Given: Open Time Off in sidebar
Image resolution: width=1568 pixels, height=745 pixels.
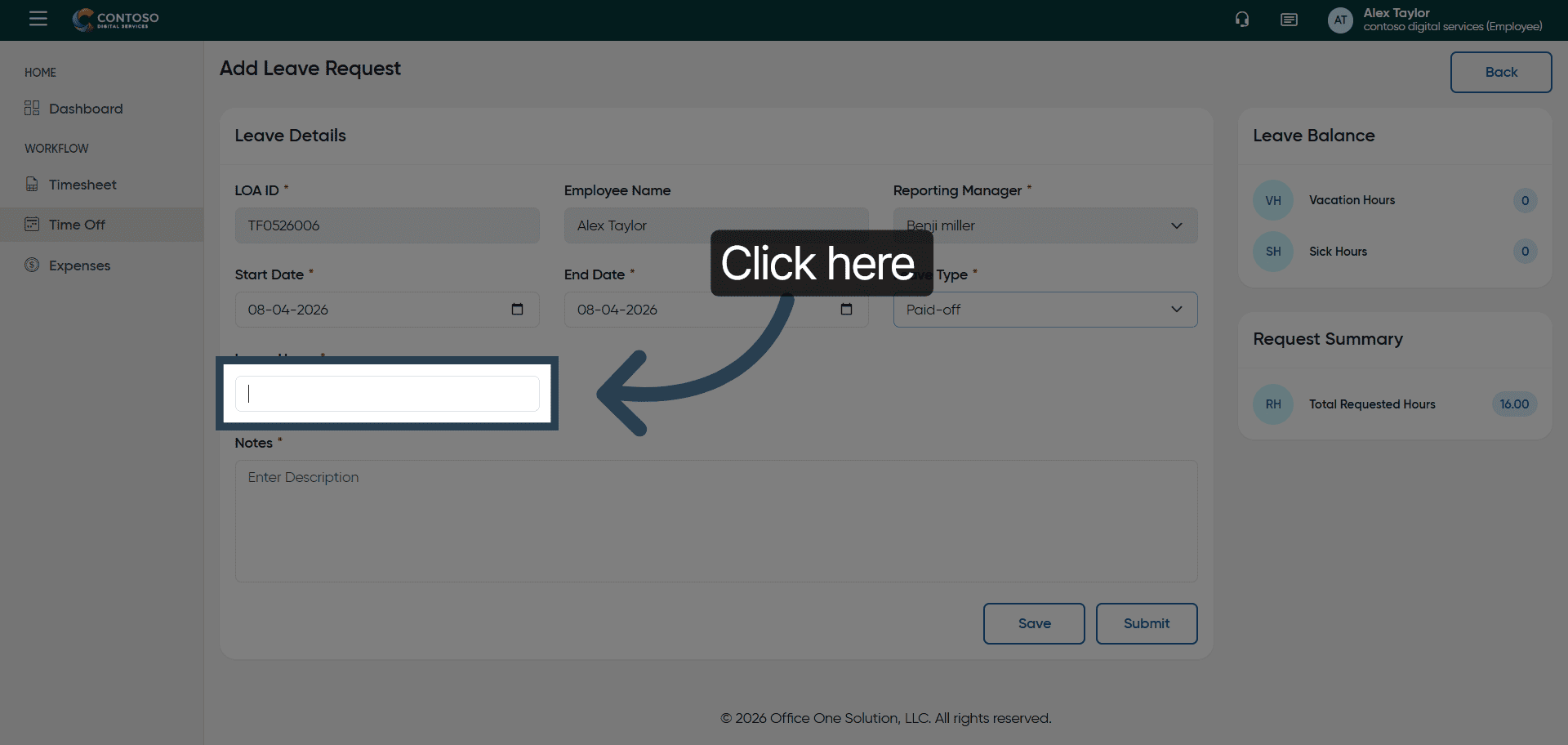Looking at the screenshot, I should click(x=77, y=225).
